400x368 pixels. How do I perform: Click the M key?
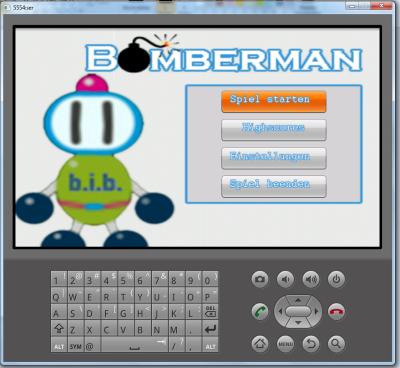point(177,329)
